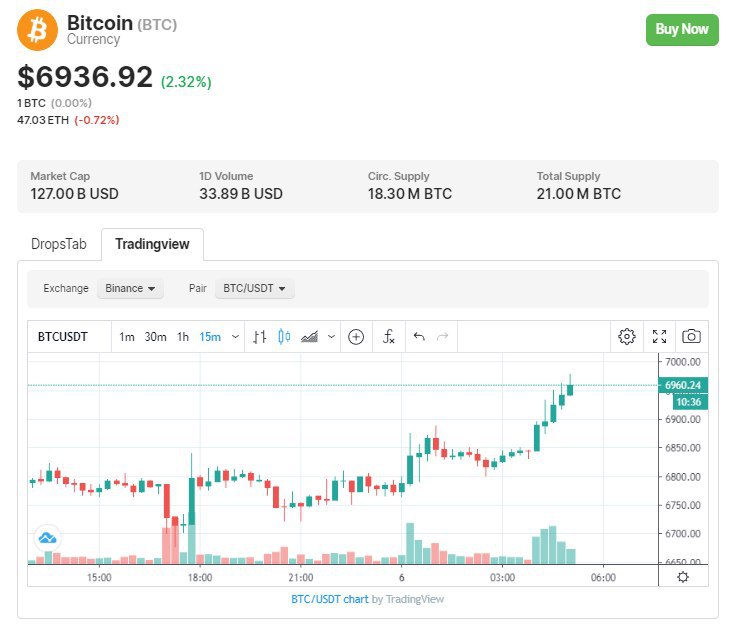
Task: Click the 7000.00 price axis label
Action: [x=683, y=362]
